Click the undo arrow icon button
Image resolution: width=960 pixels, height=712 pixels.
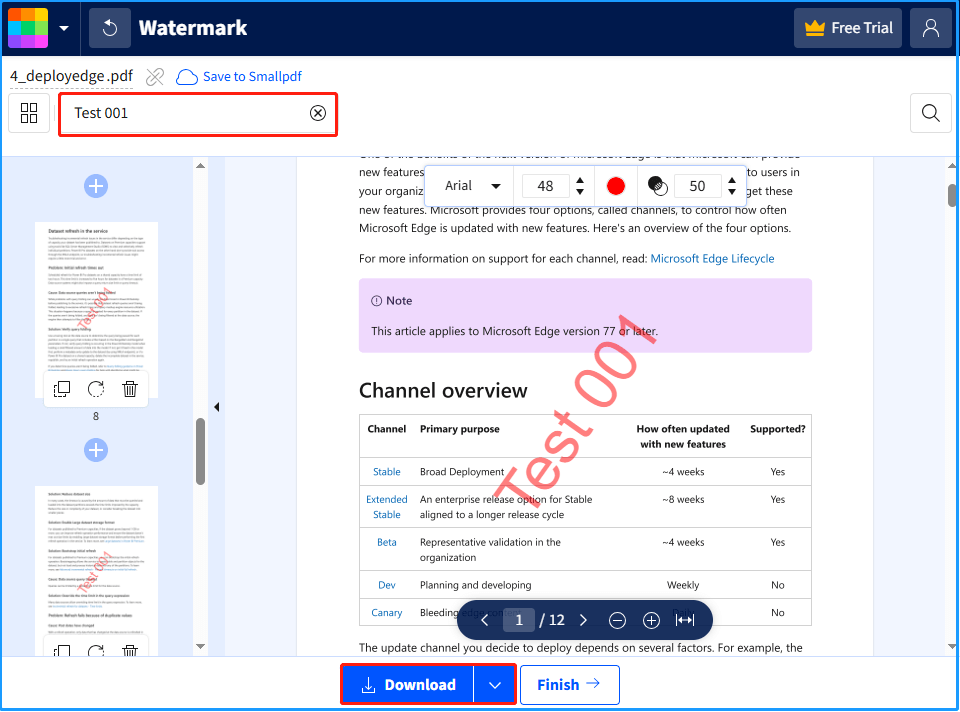click(110, 28)
